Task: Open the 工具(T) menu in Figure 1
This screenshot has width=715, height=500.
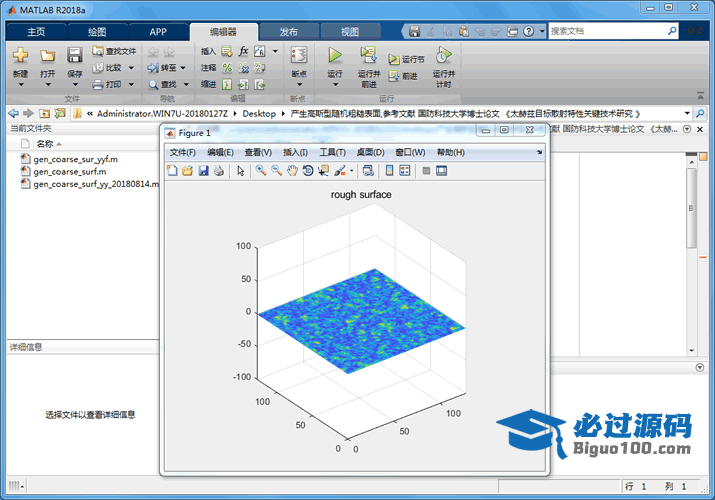Action: tap(332, 152)
